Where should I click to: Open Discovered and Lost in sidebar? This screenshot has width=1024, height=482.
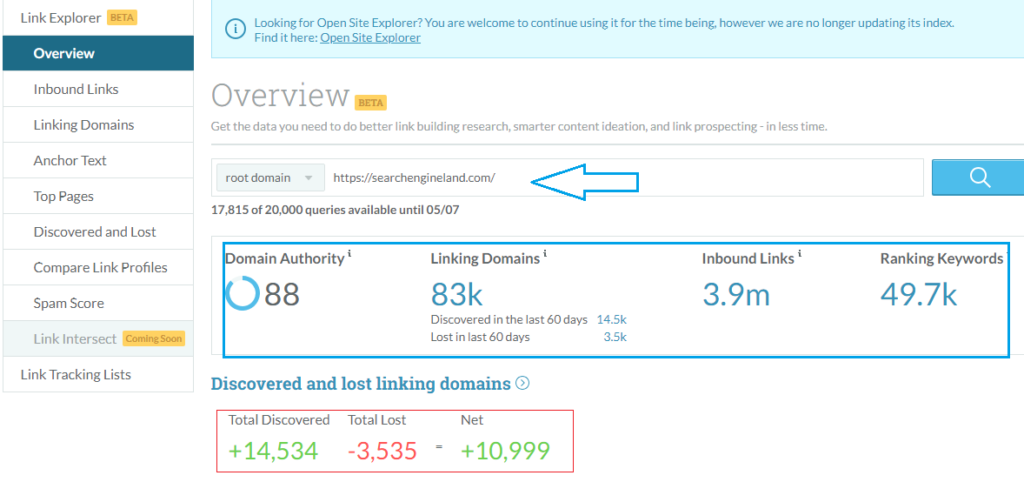[x=98, y=232]
